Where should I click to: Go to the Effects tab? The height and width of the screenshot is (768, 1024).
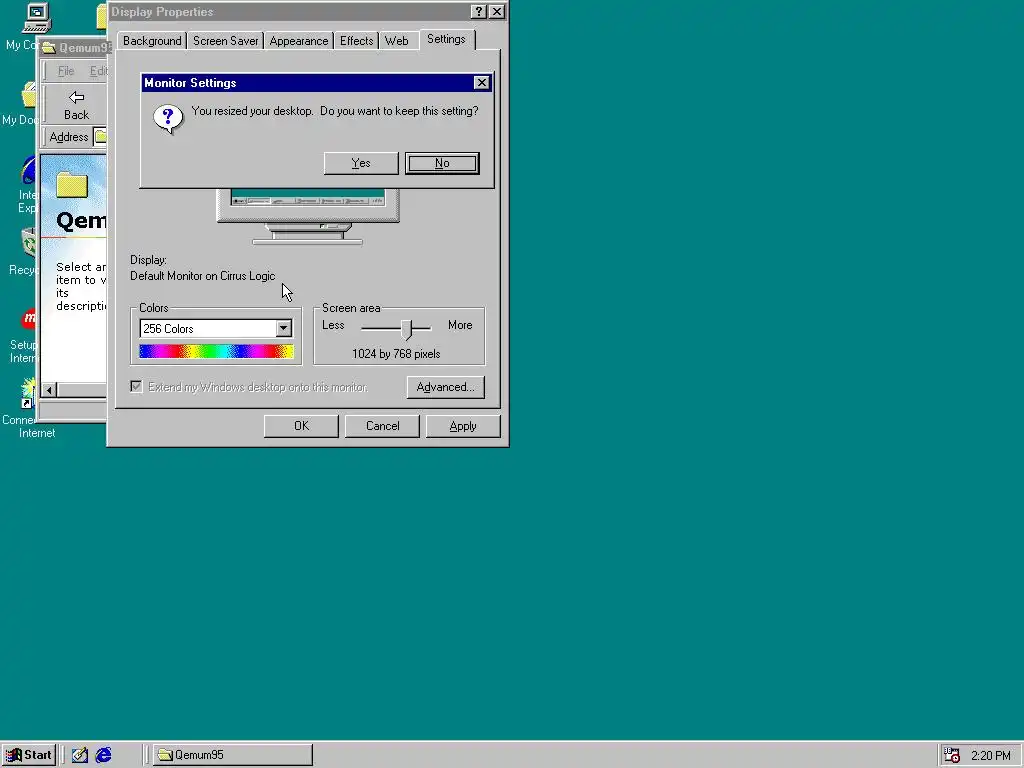[x=357, y=40]
